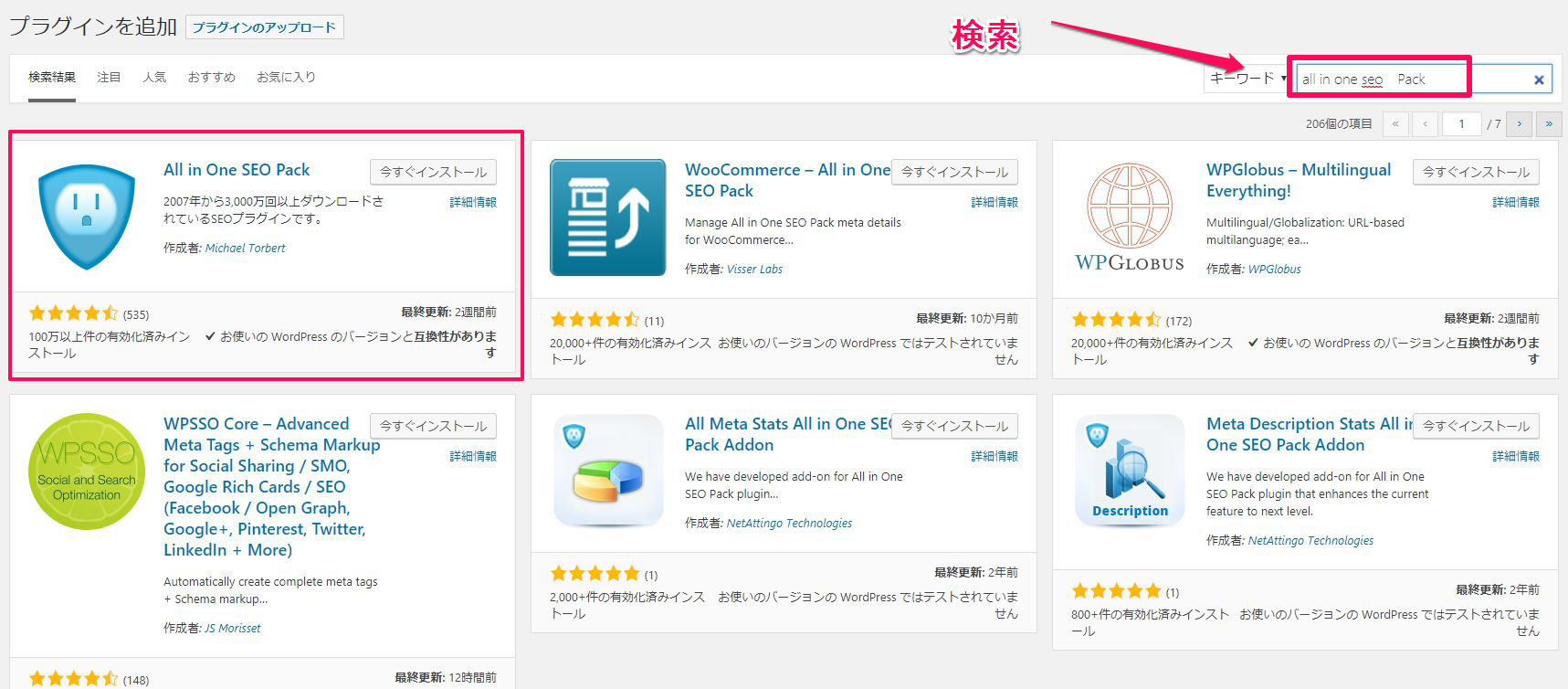Open 詳細情報 for All Meta Stats Addon
The image size is (1568, 689).
pyautogui.click(x=994, y=456)
